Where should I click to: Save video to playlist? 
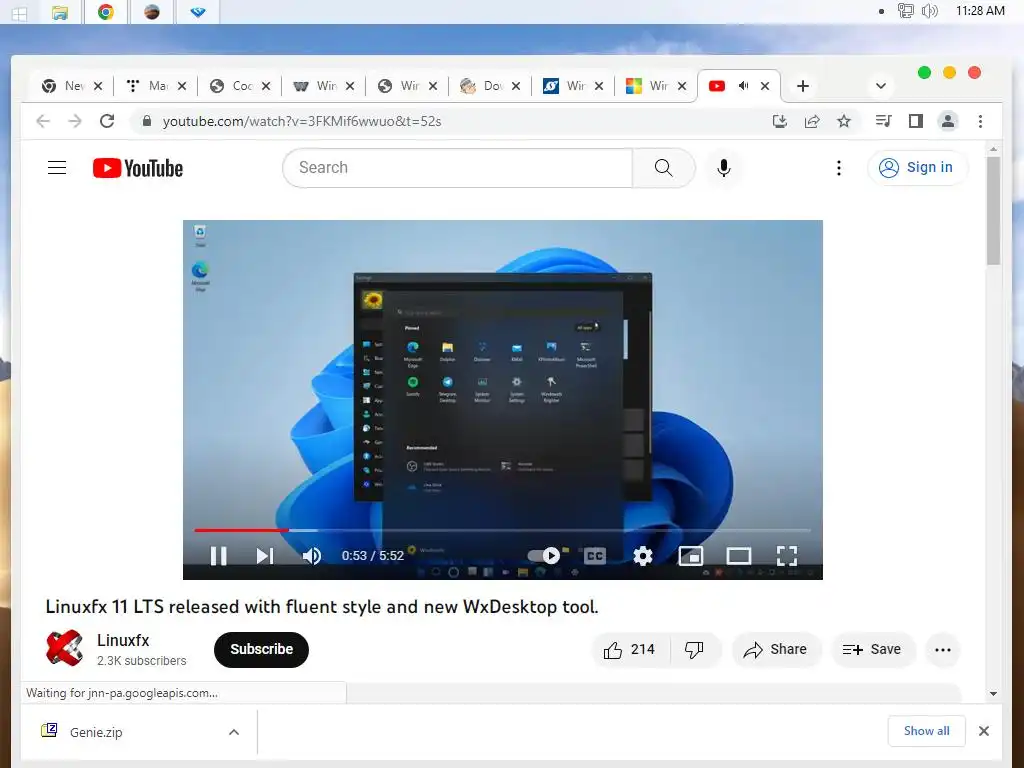(x=872, y=649)
